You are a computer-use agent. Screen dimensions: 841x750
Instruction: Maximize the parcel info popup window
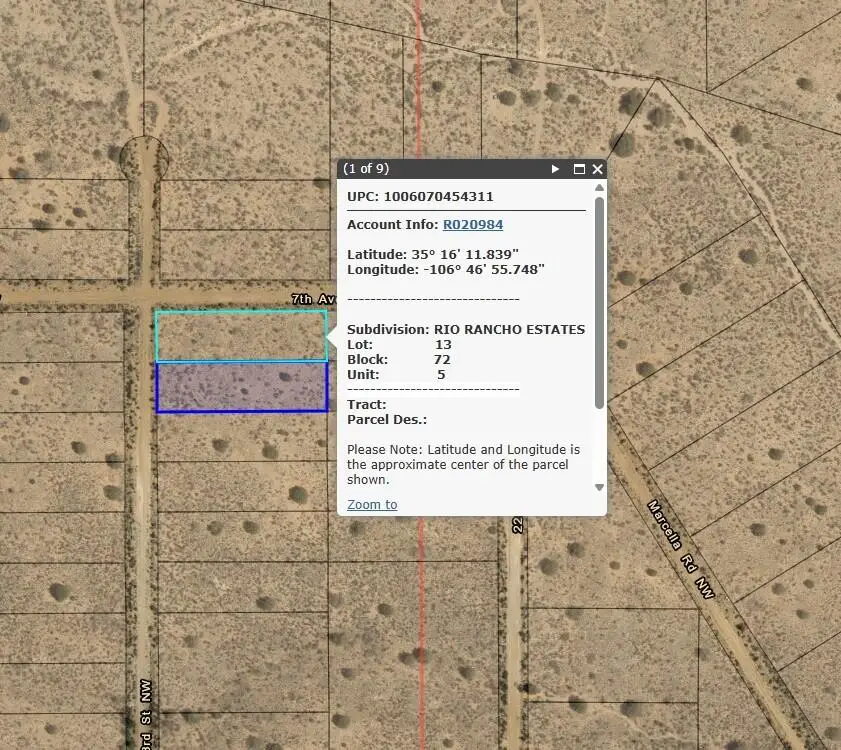(x=578, y=169)
